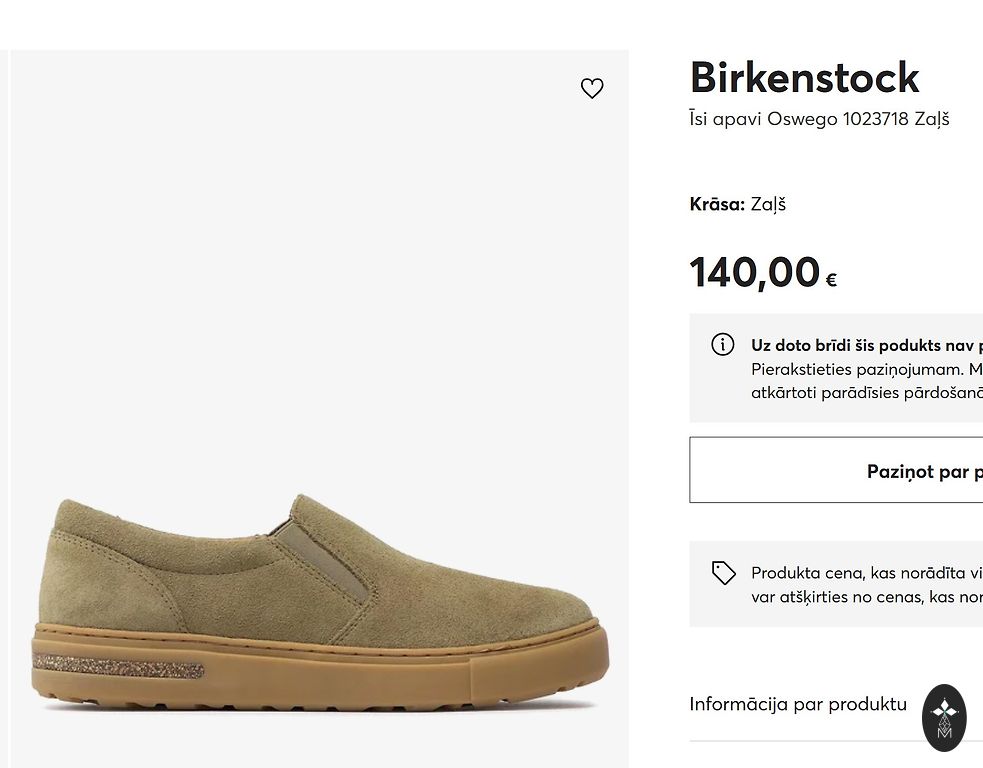
Task: Click the 'Krāsa:' color label
Action: coord(717,204)
